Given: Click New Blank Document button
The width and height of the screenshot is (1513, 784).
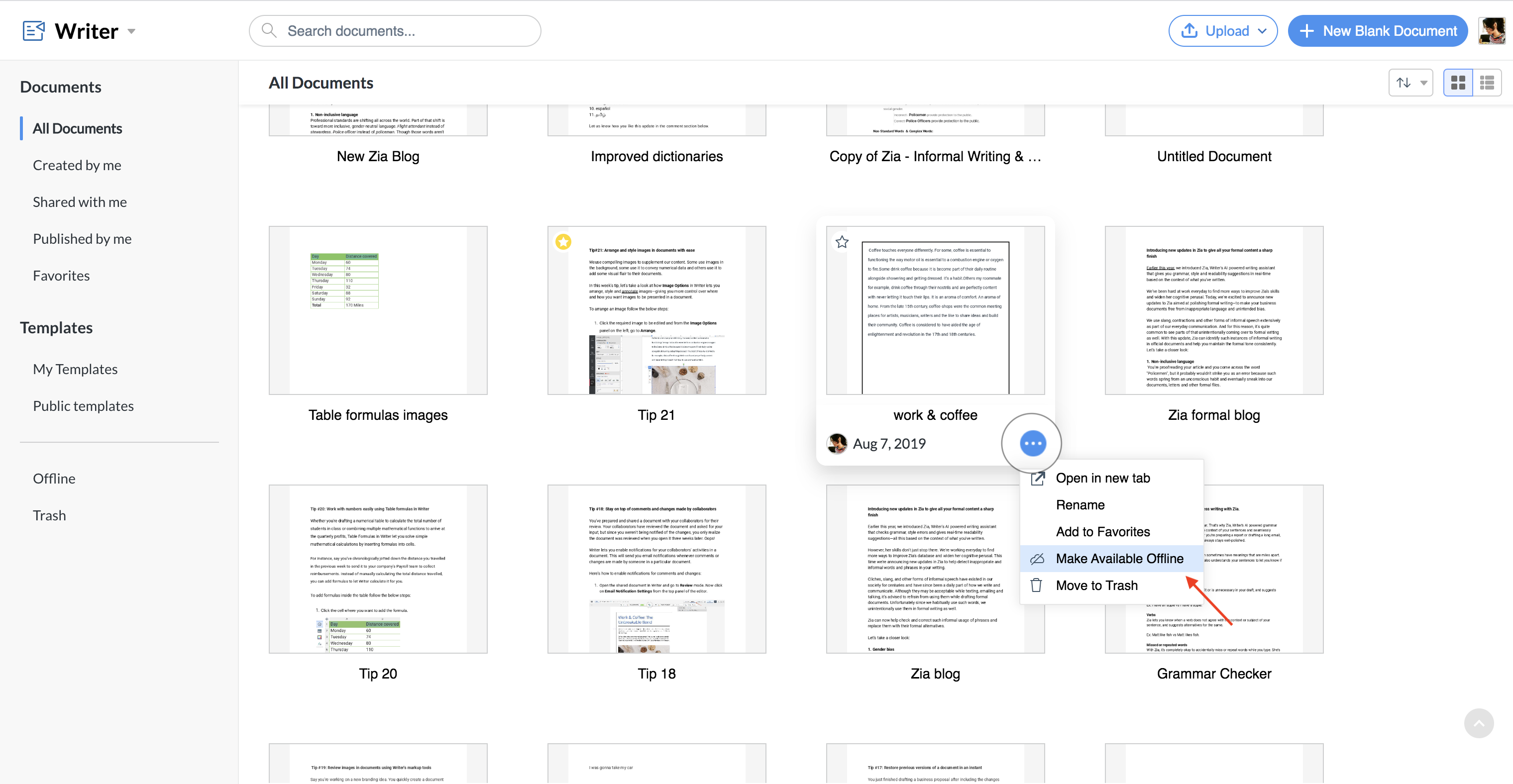Looking at the screenshot, I should [1377, 31].
